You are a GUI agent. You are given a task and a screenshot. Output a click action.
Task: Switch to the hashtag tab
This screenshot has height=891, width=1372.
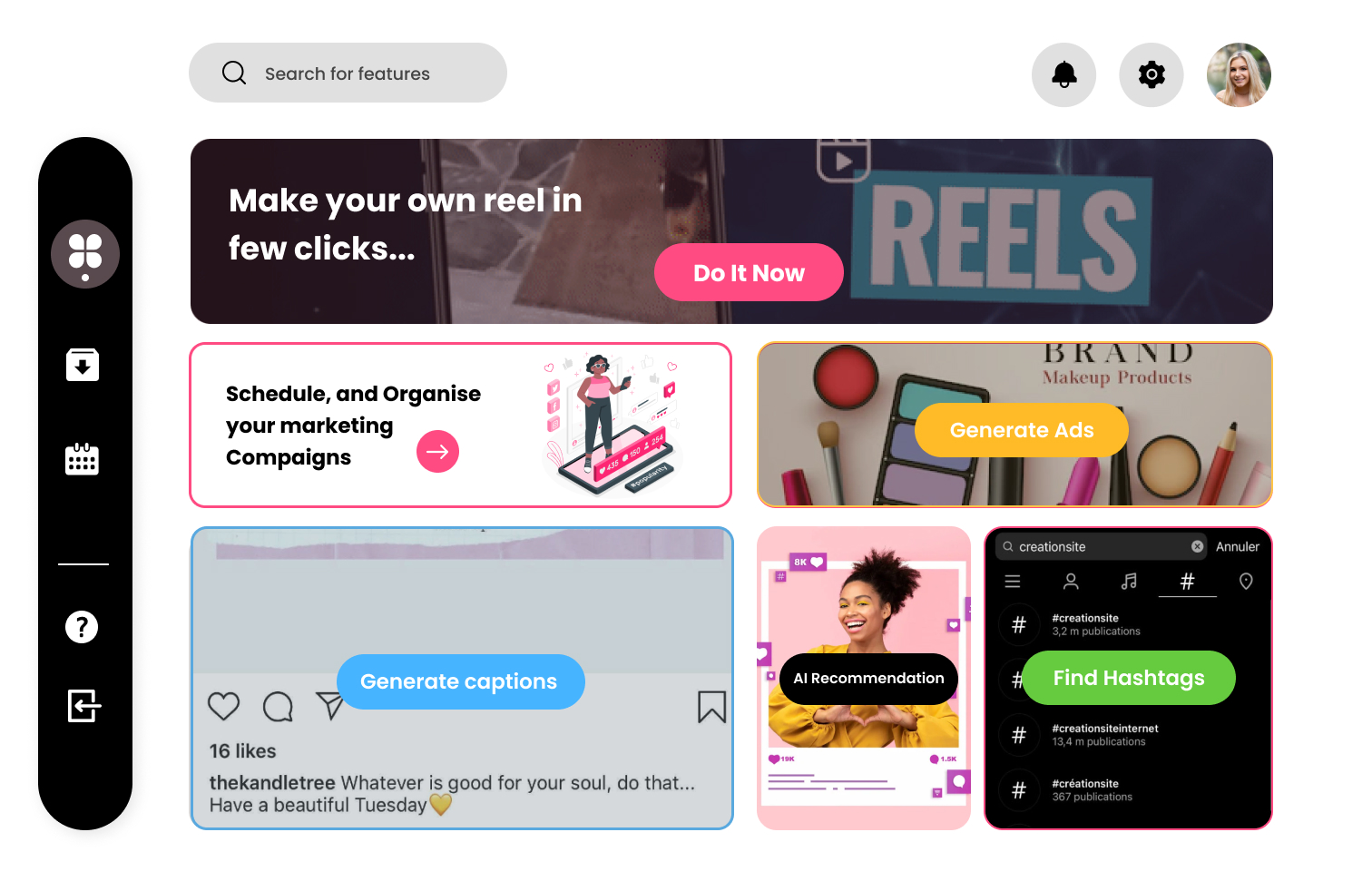(x=1187, y=582)
